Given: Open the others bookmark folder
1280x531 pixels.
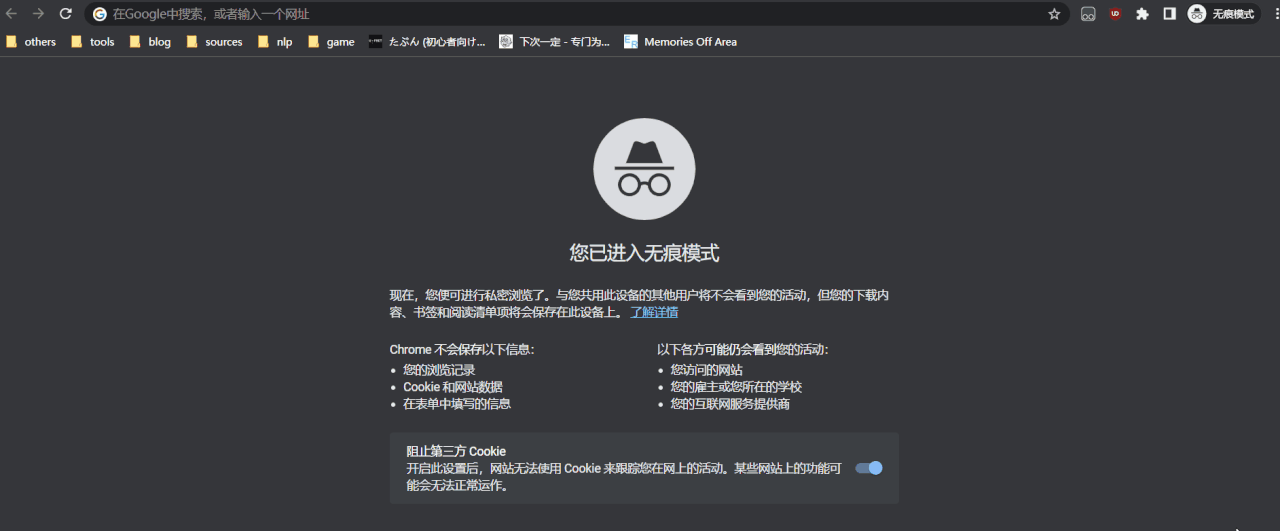Looking at the screenshot, I should (x=31, y=42).
